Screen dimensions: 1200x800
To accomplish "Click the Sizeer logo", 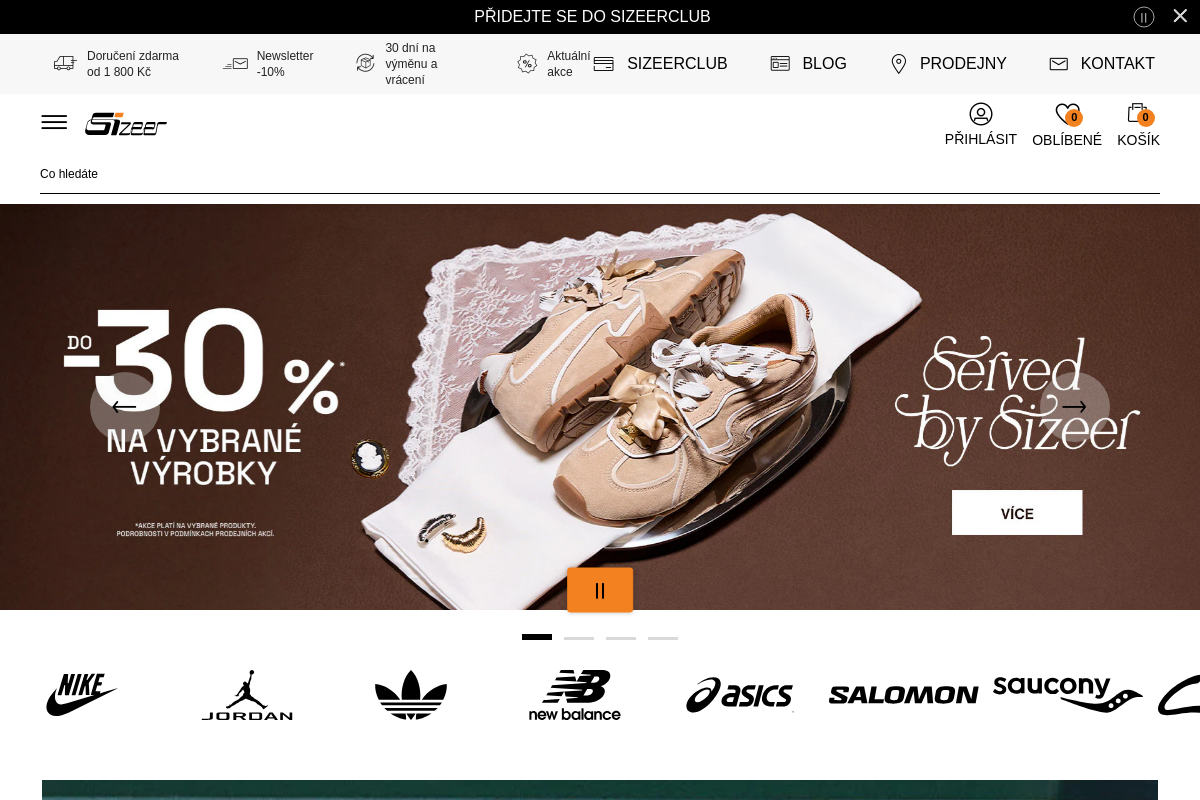I will 126,124.
